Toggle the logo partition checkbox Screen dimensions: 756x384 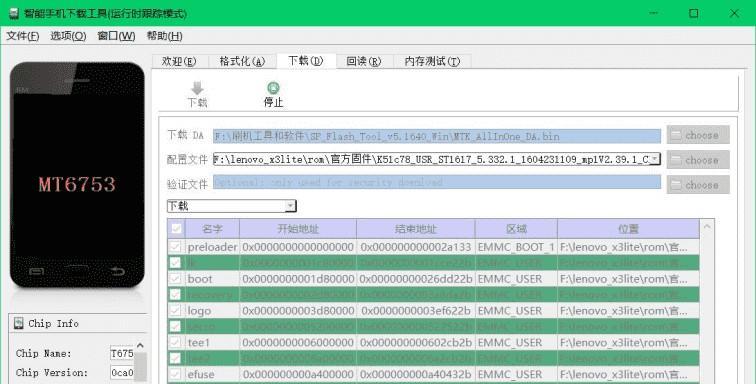pyautogui.click(x=176, y=311)
